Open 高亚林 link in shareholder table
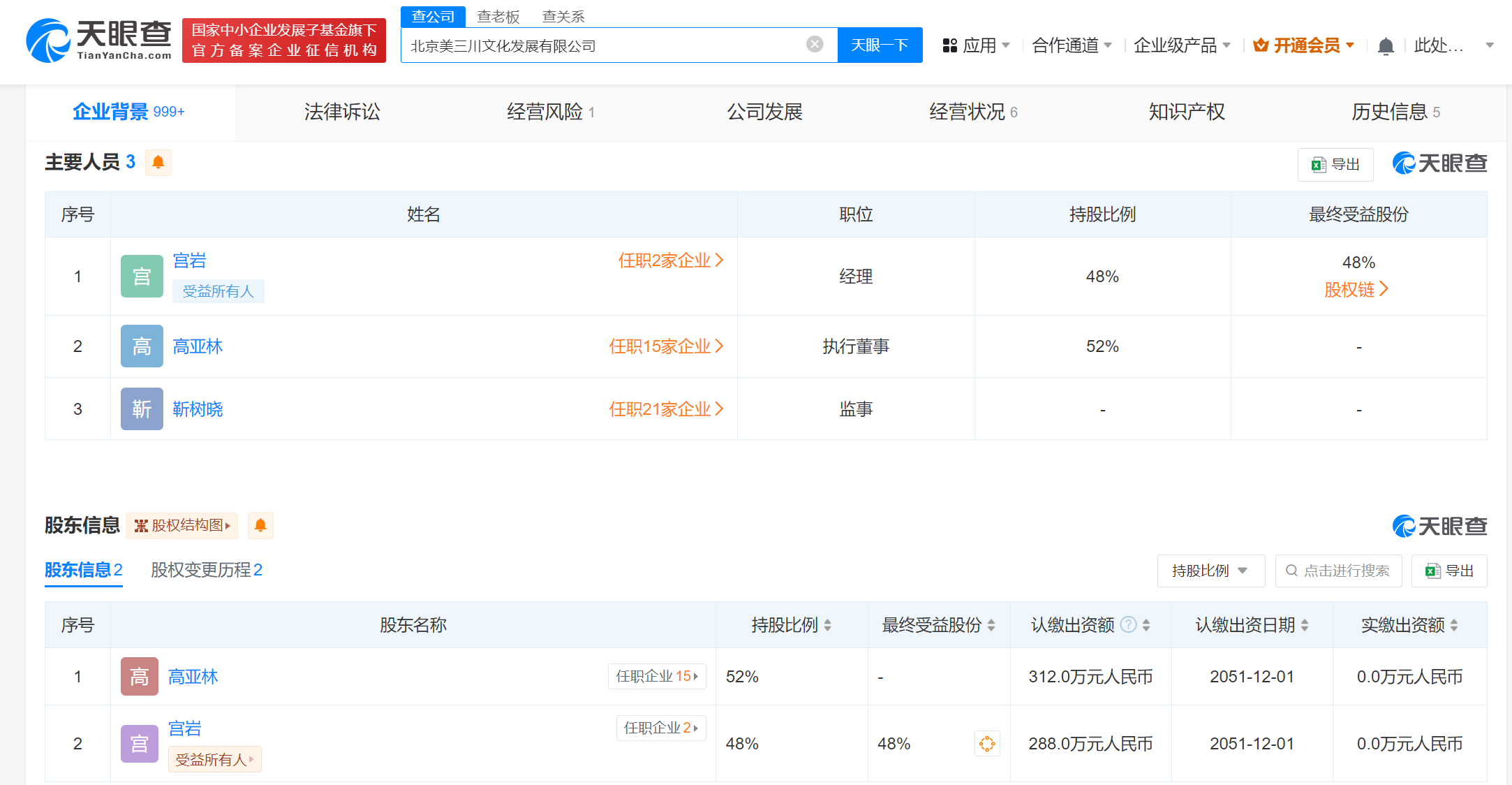This screenshot has height=785, width=1512. pyautogui.click(x=193, y=676)
